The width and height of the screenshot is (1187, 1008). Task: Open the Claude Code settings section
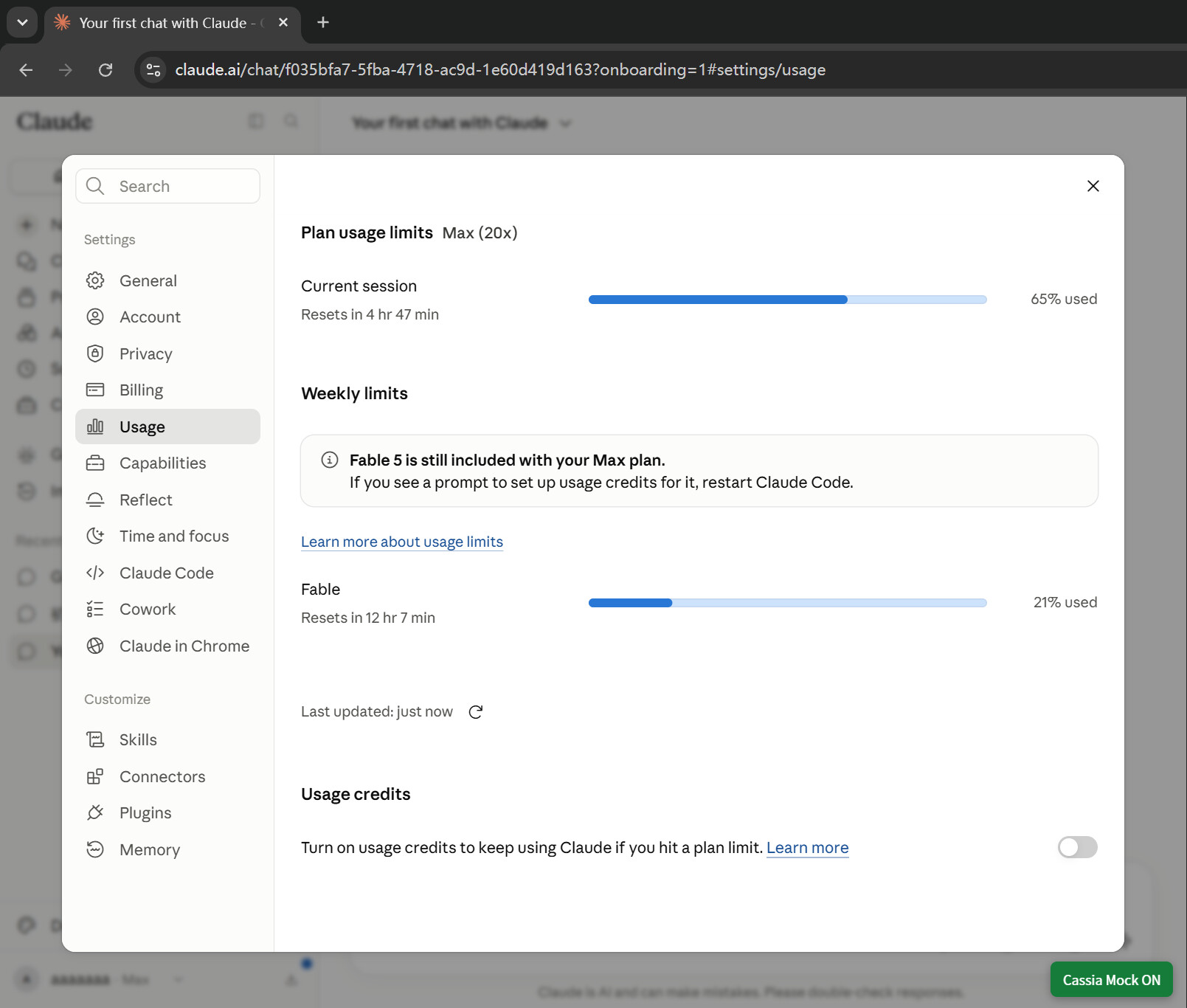(x=167, y=573)
